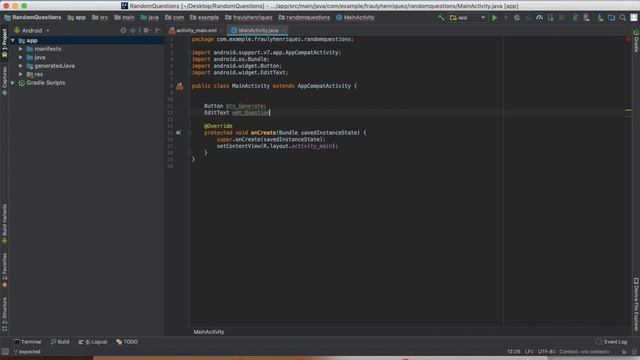Open the Event Log button
640x360 pixels.
coord(611,342)
